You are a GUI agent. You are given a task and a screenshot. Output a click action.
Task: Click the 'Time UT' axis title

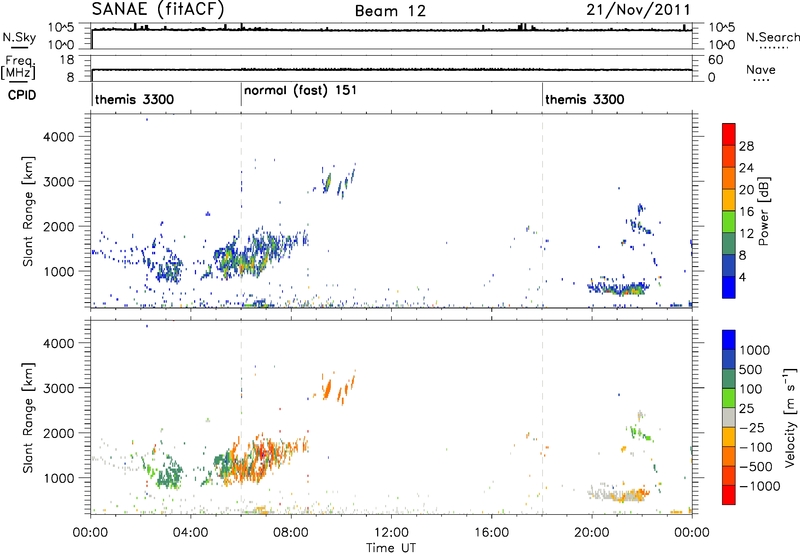[x=391, y=548]
